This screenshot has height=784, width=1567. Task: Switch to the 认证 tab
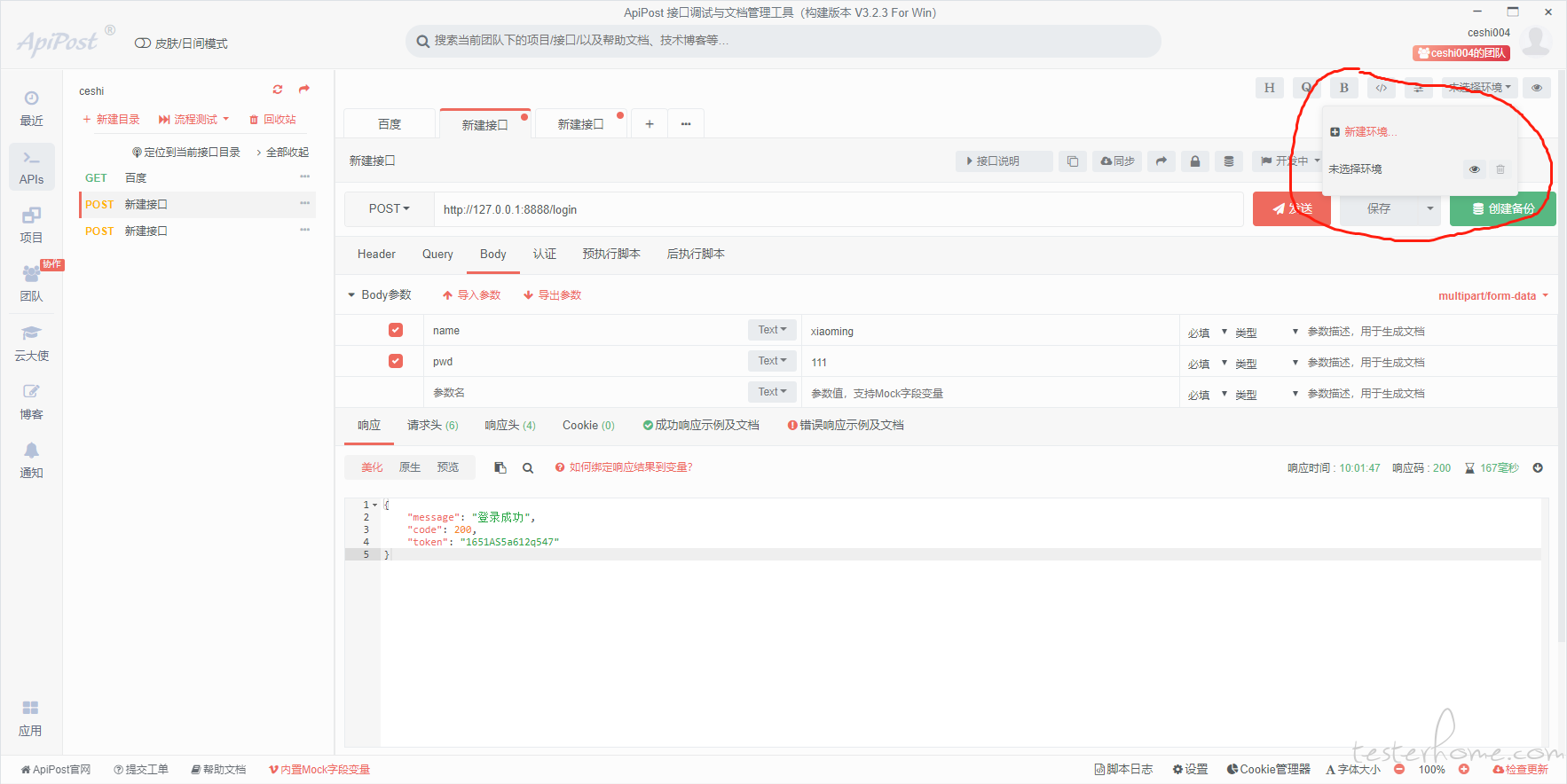pyautogui.click(x=544, y=255)
